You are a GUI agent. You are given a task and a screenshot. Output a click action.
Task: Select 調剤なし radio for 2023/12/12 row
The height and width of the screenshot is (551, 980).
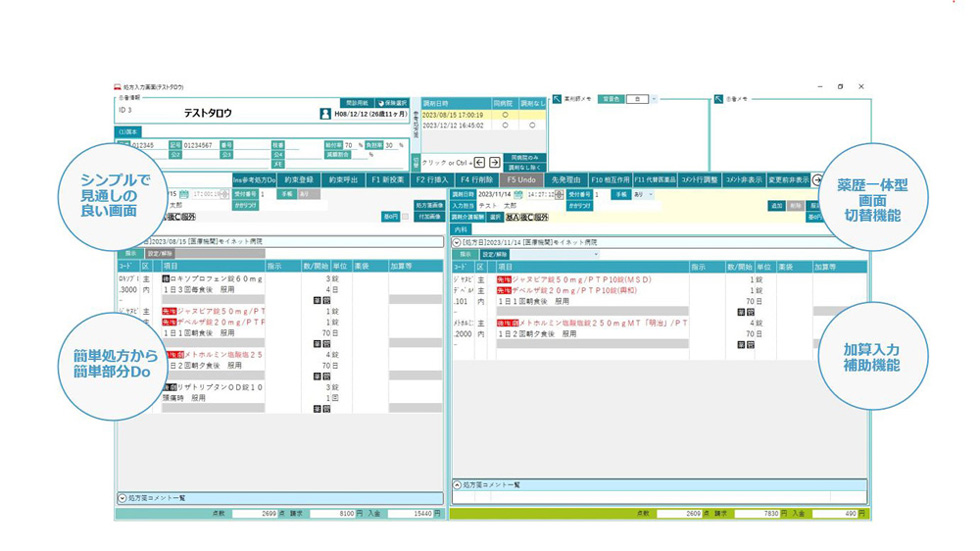(532, 126)
